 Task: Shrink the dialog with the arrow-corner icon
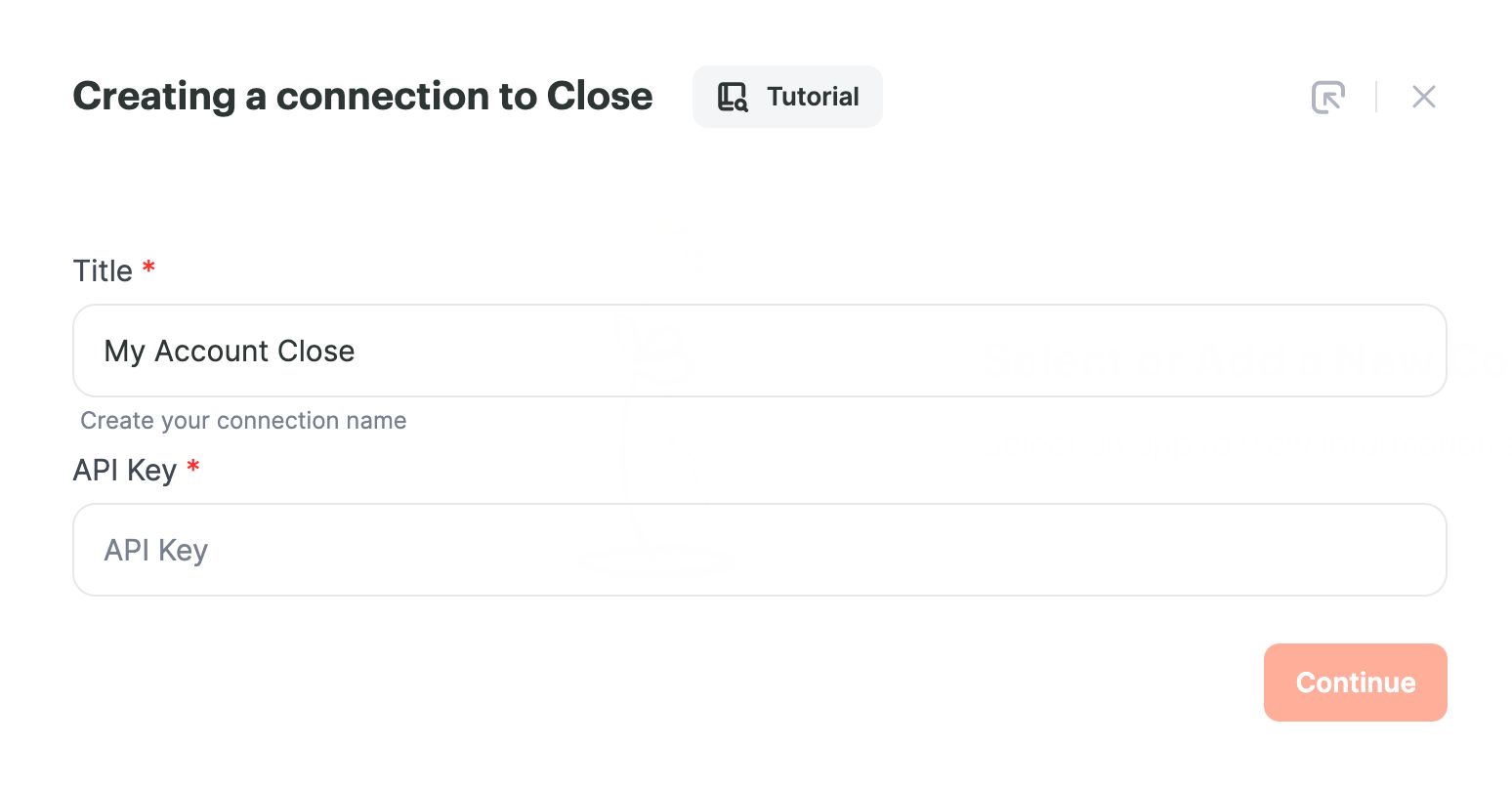1327,97
